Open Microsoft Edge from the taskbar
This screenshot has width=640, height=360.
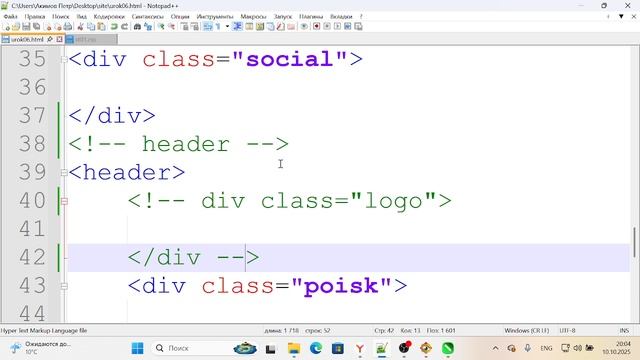click(316, 348)
